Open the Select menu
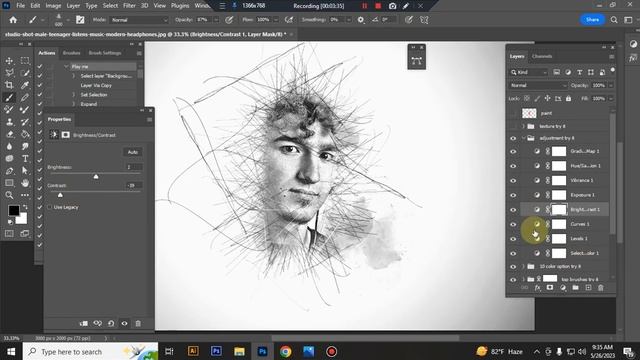 [110, 6]
